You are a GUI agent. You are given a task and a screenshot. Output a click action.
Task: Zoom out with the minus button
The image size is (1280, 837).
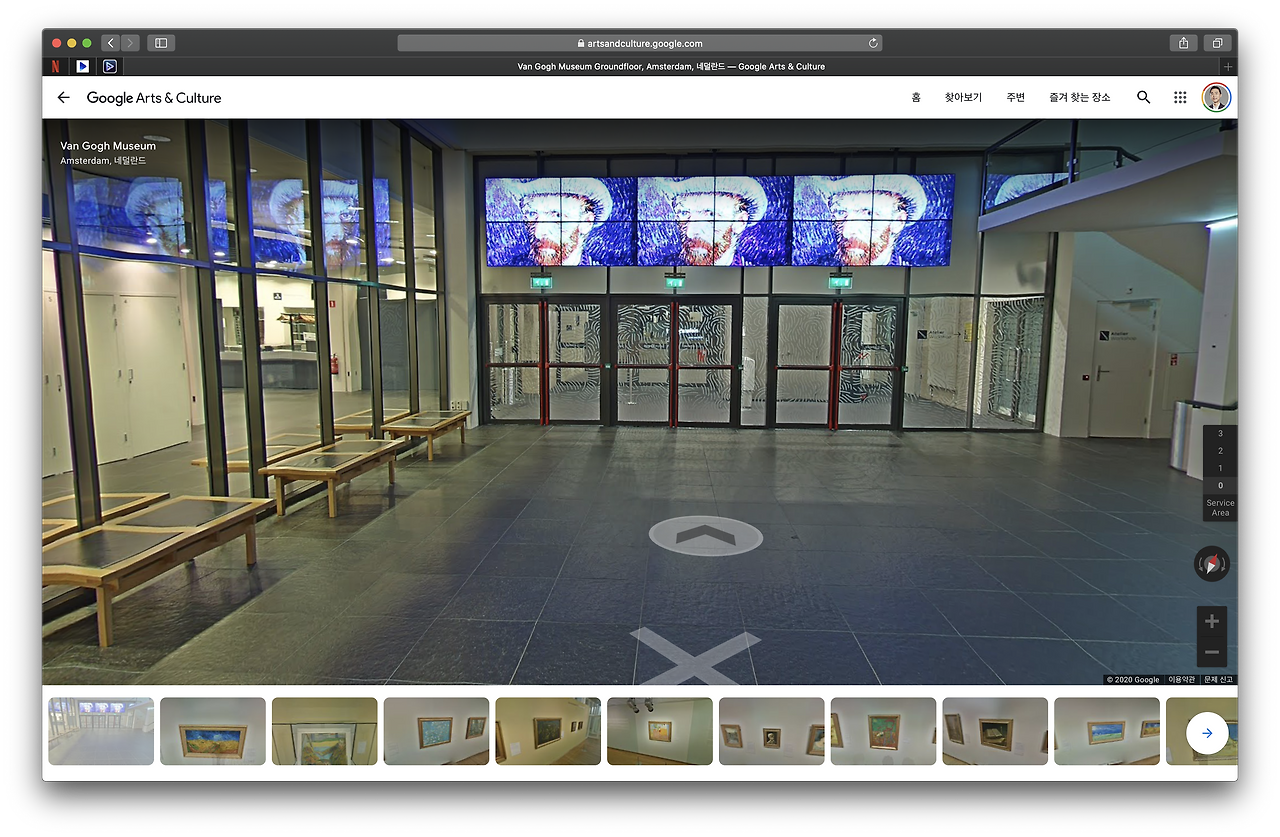(1212, 653)
